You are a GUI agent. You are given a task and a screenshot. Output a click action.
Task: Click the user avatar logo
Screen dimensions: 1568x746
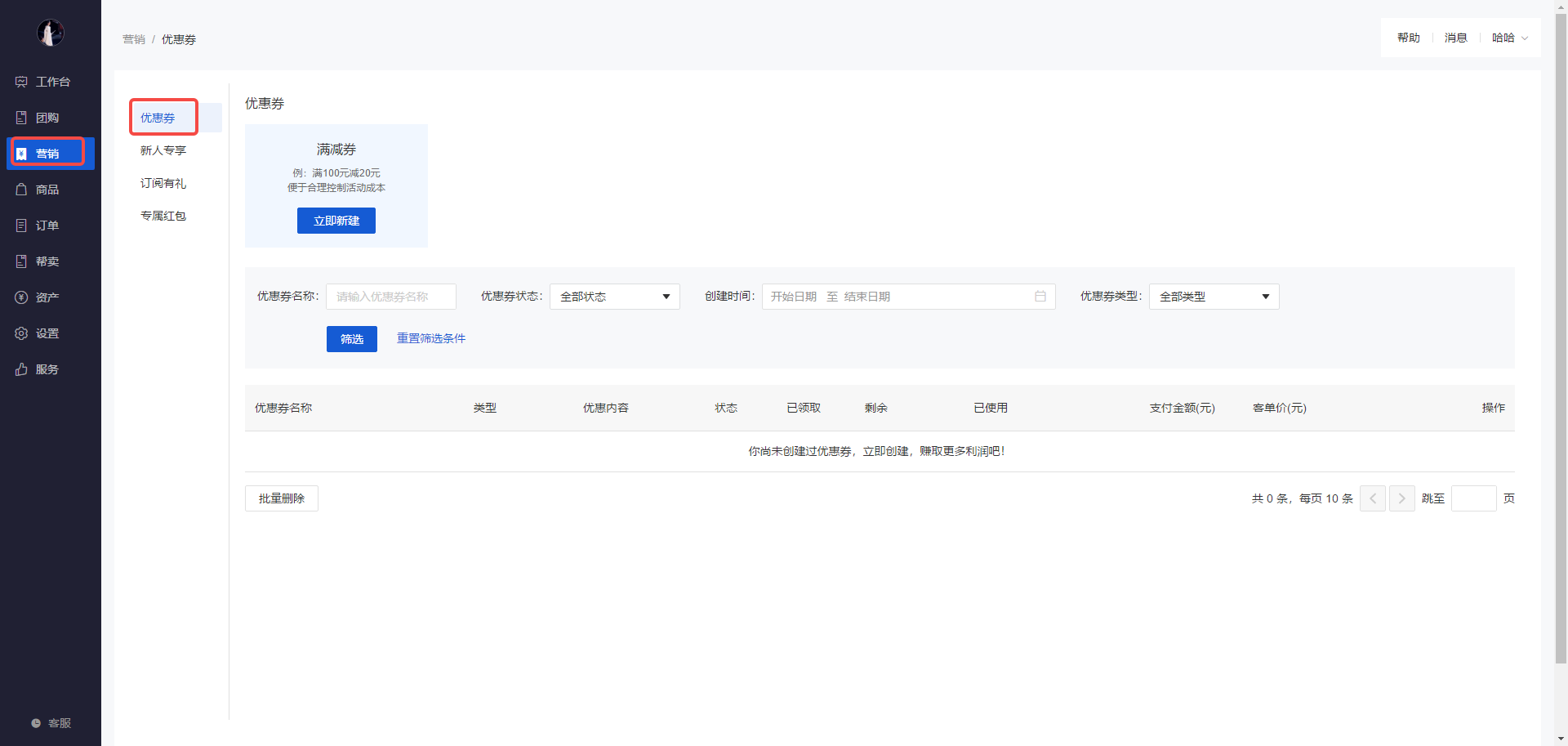click(51, 33)
